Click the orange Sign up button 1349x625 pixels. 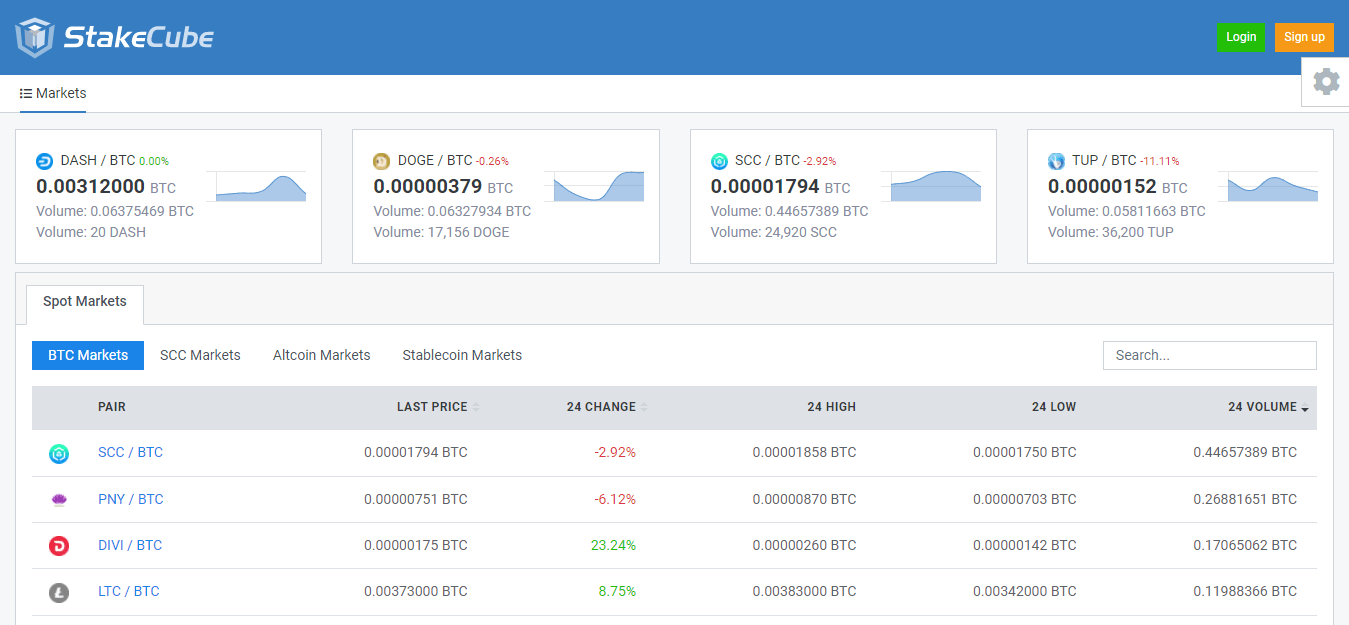1304,37
